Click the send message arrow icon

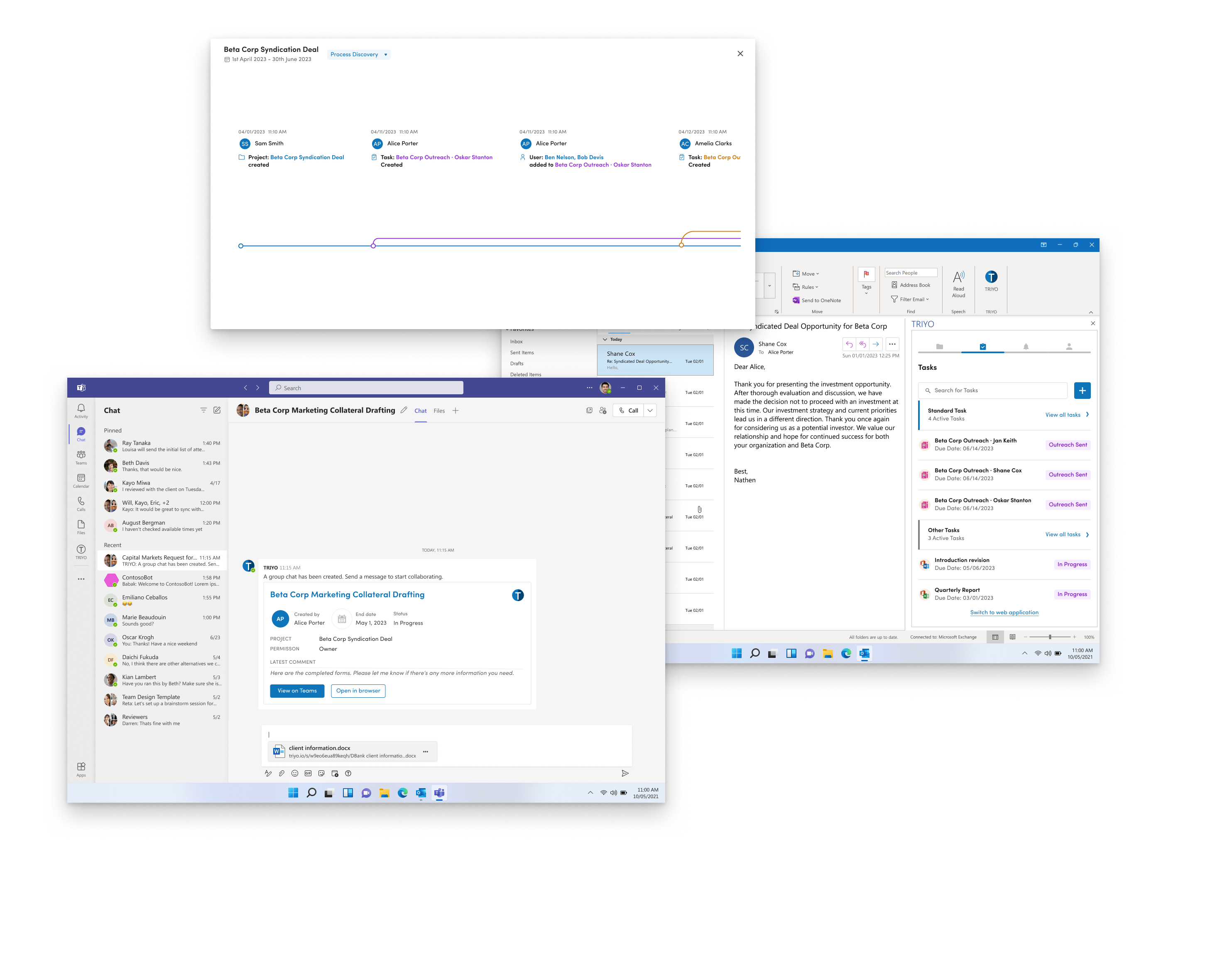pos(625,773)
